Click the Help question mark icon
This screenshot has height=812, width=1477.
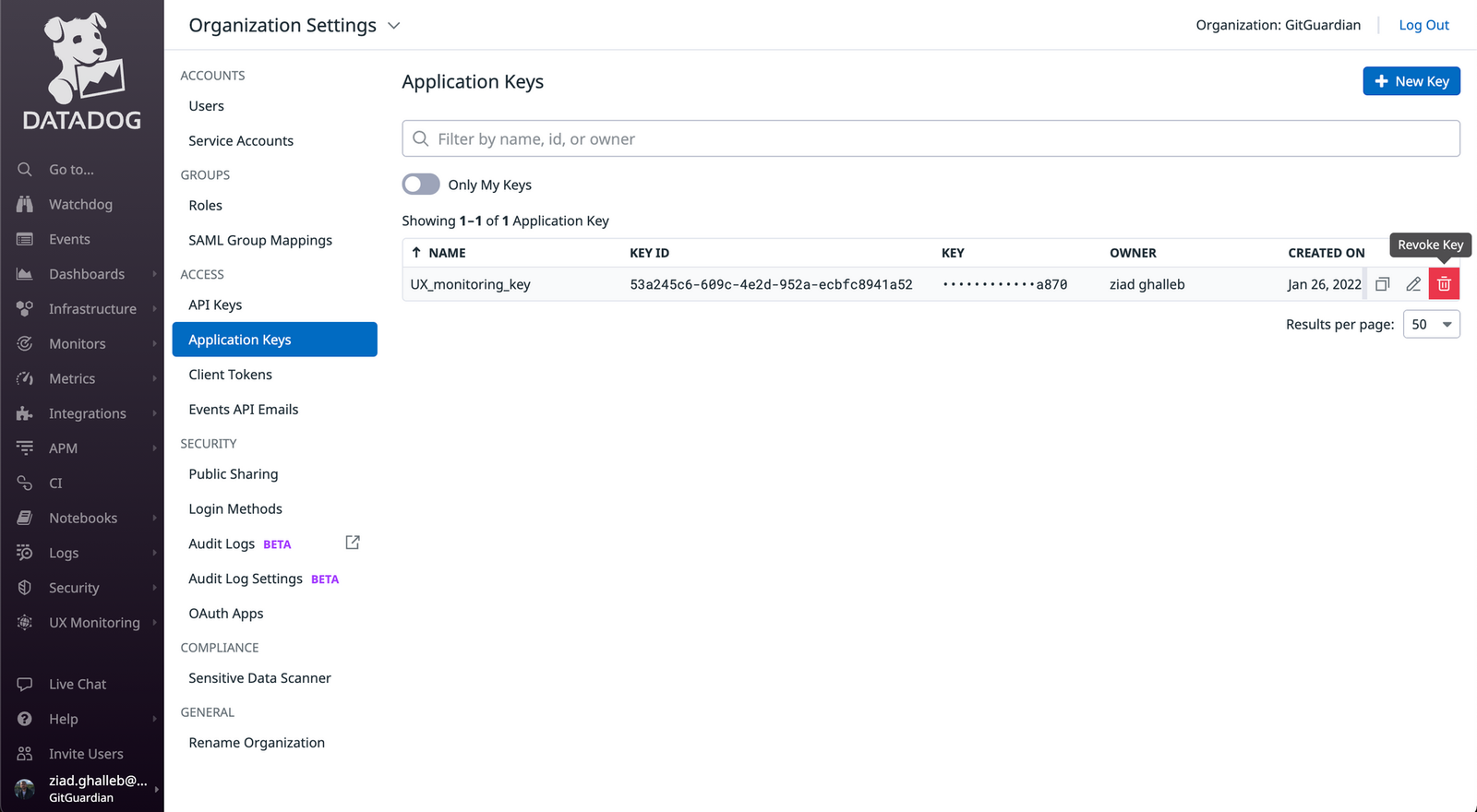tap(25, 719)
